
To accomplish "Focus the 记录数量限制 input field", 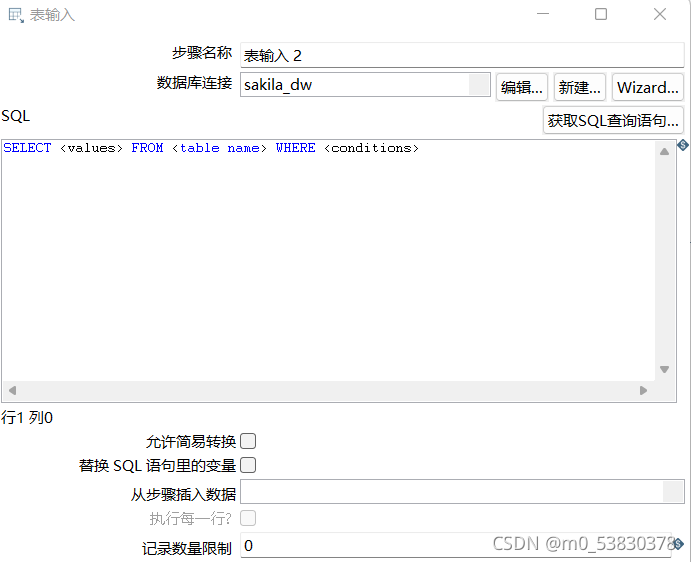I will [456, 545].
